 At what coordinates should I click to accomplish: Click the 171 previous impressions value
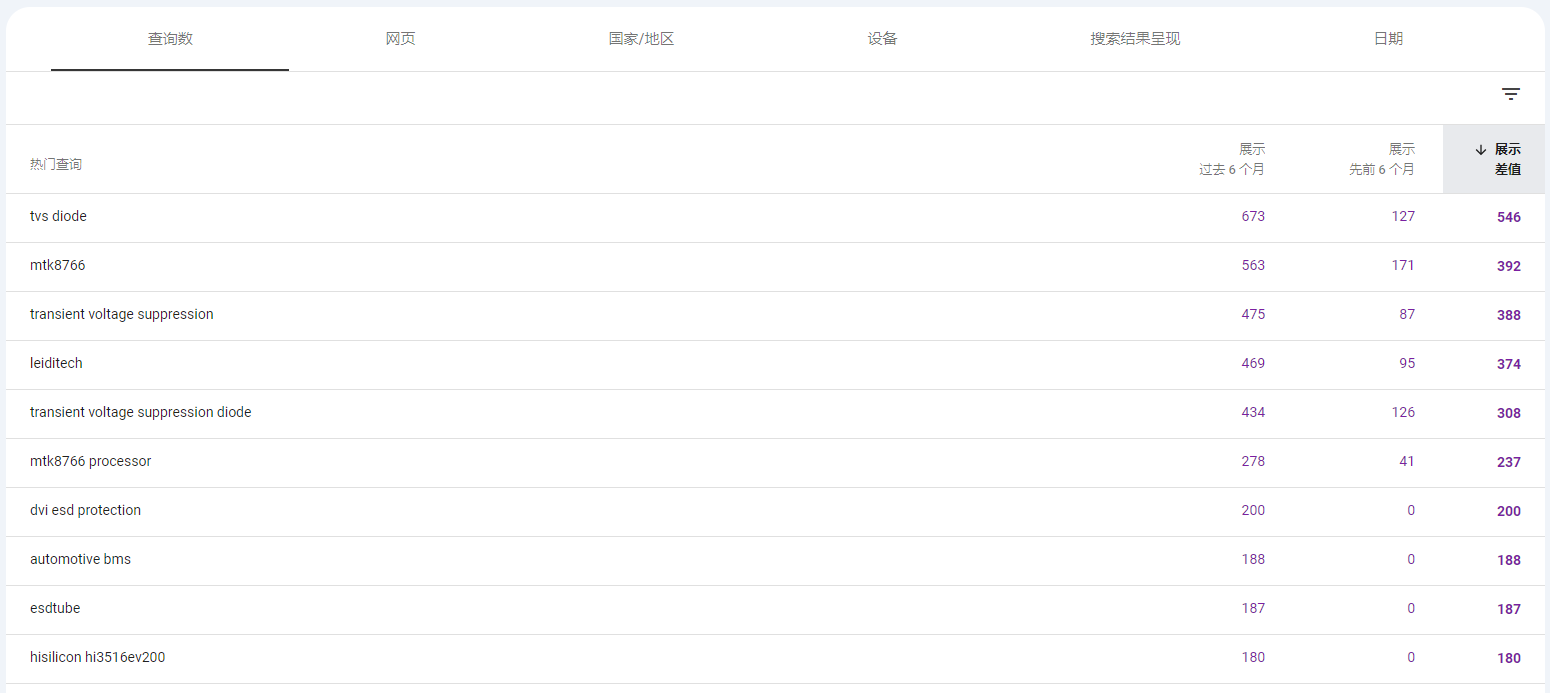[1403, 265]
